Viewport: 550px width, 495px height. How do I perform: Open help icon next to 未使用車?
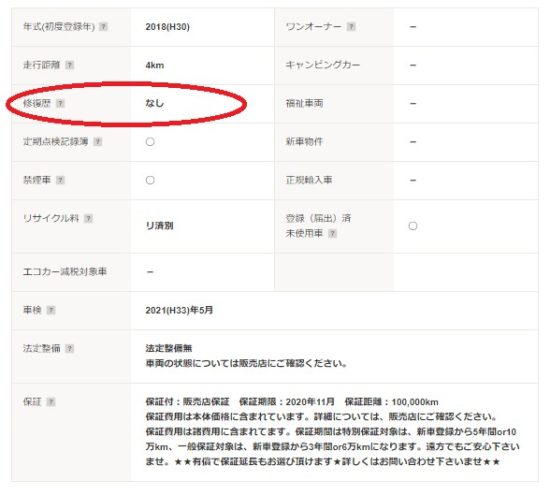pyautogui.click(x=332, y=233)
